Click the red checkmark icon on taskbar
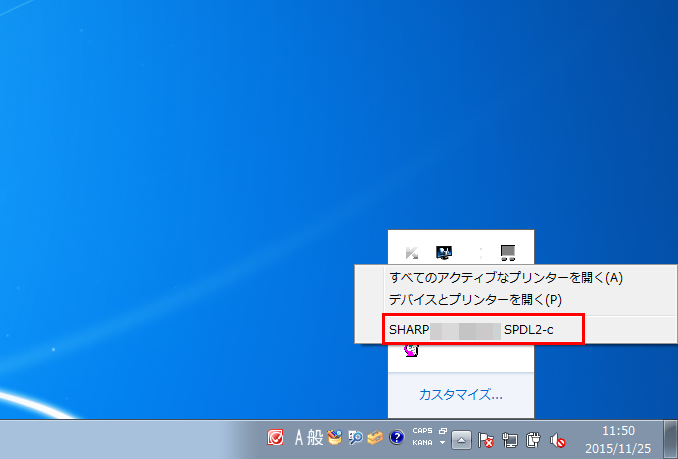The image size is (678, 459). tap(275, 438)
